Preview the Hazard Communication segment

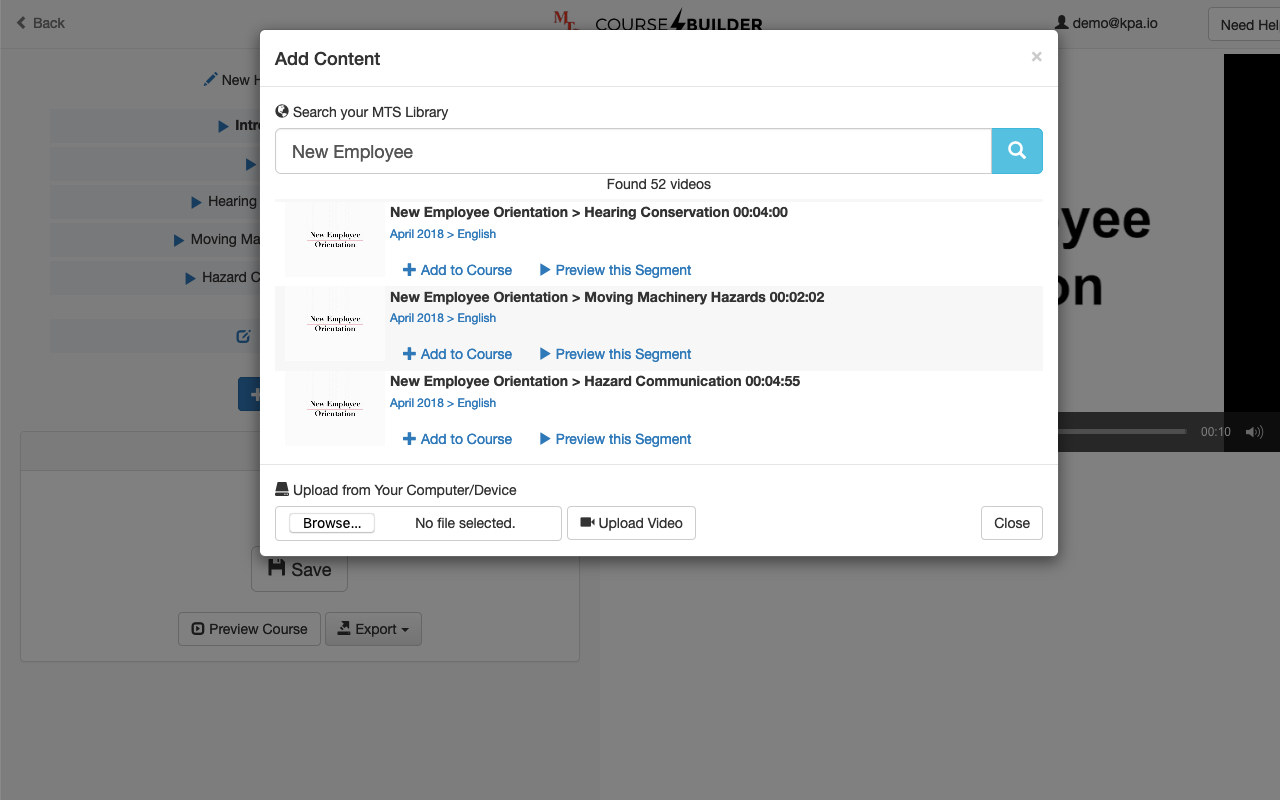tap(615, 439)
